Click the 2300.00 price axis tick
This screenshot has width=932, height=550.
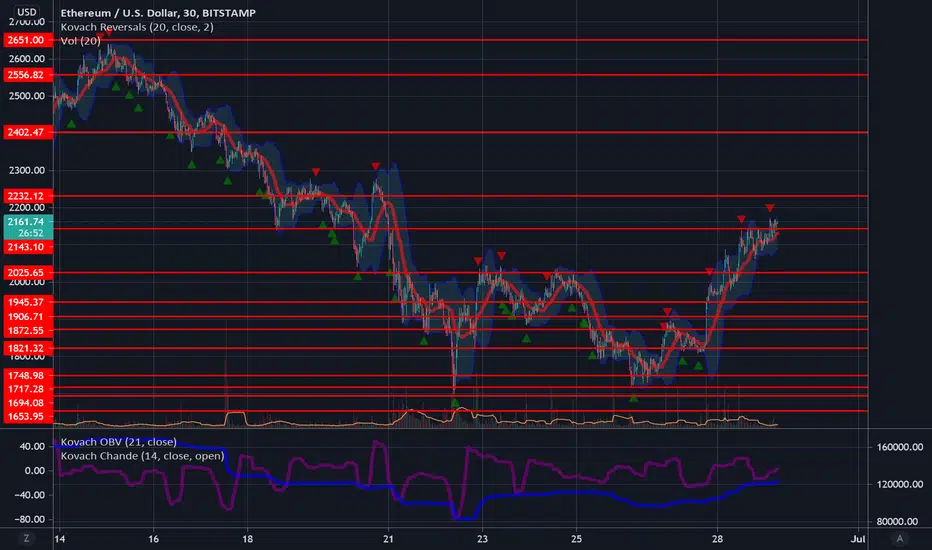27,170
